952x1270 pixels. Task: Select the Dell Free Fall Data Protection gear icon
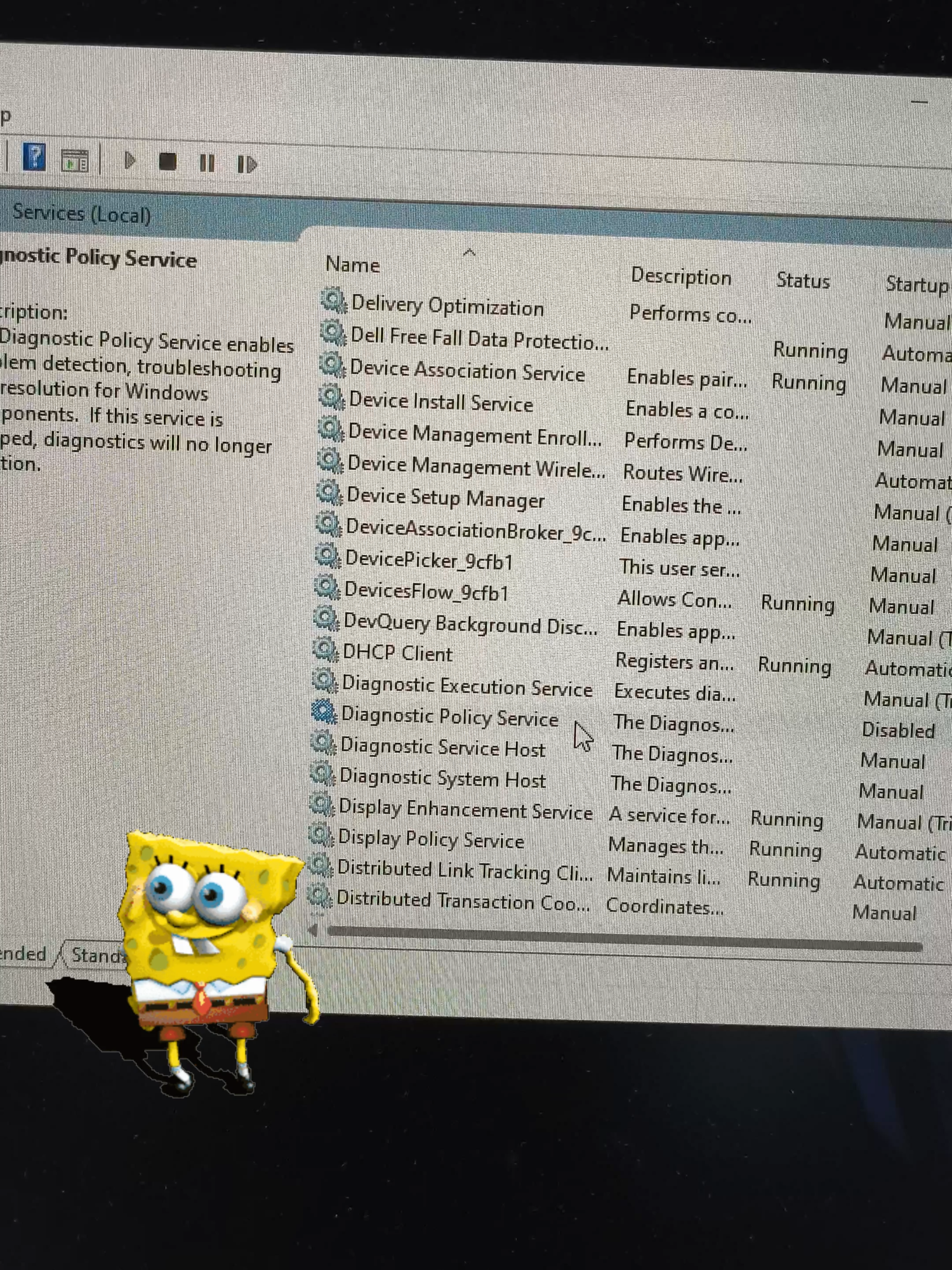pyautogui.click(x=333, y=332)
